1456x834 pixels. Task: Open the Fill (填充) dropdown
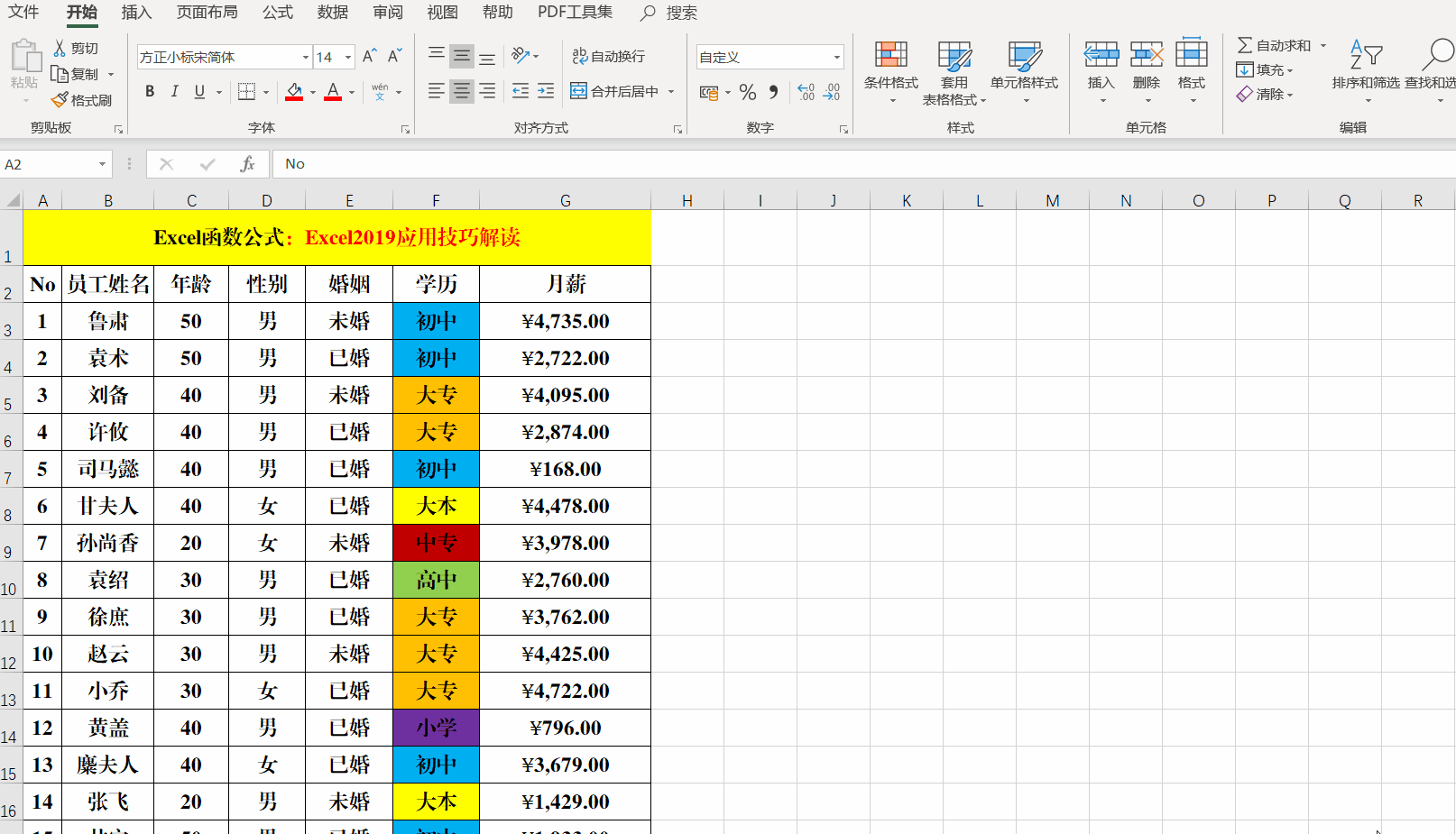1265,69
